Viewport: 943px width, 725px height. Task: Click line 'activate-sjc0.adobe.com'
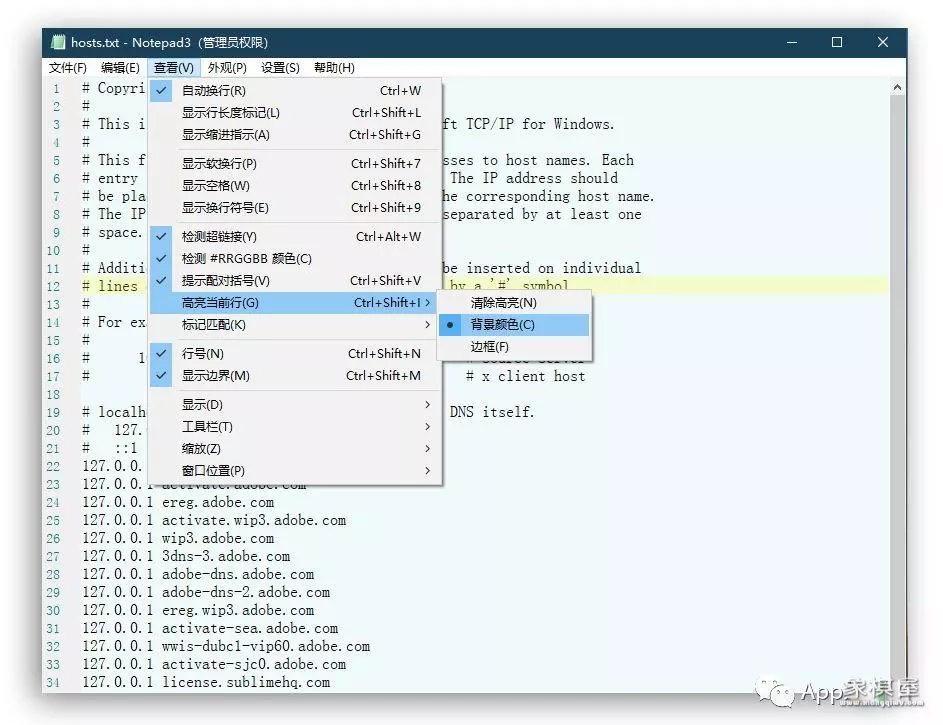(x=254, y=664)
